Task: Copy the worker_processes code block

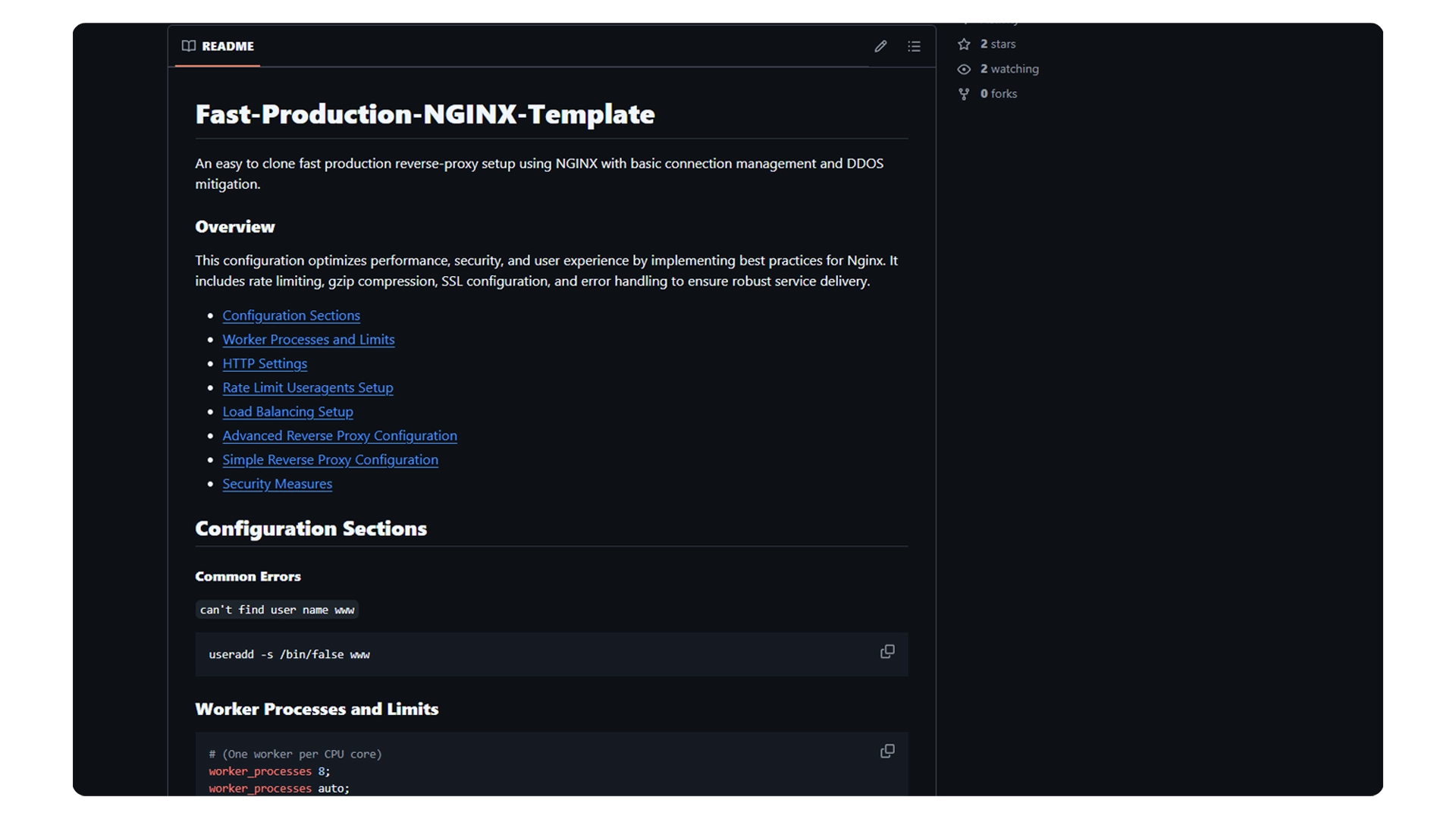Action: coord(887,752)
